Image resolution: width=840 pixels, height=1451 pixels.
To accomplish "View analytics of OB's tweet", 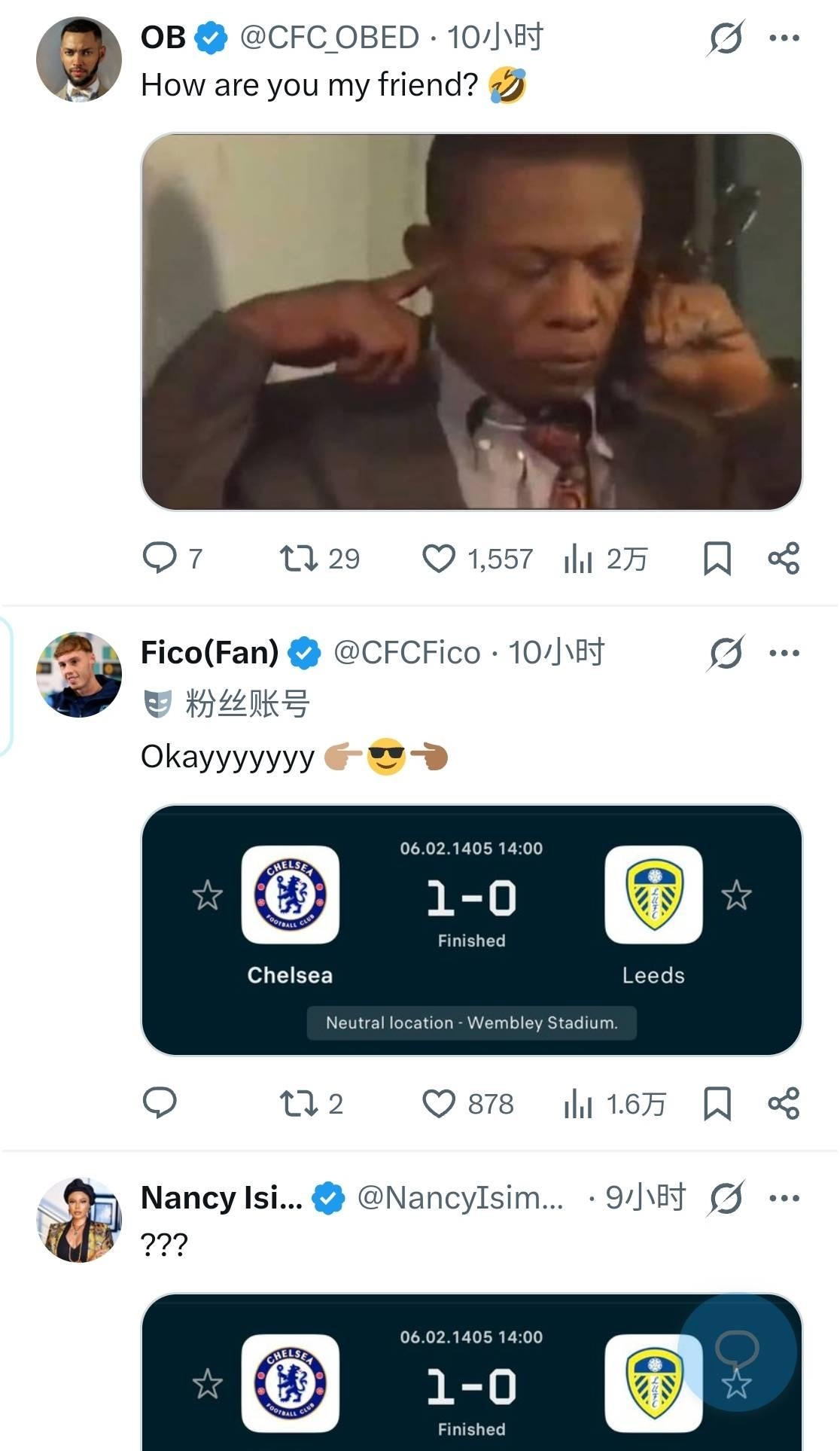I will click(x=578, y=559).
